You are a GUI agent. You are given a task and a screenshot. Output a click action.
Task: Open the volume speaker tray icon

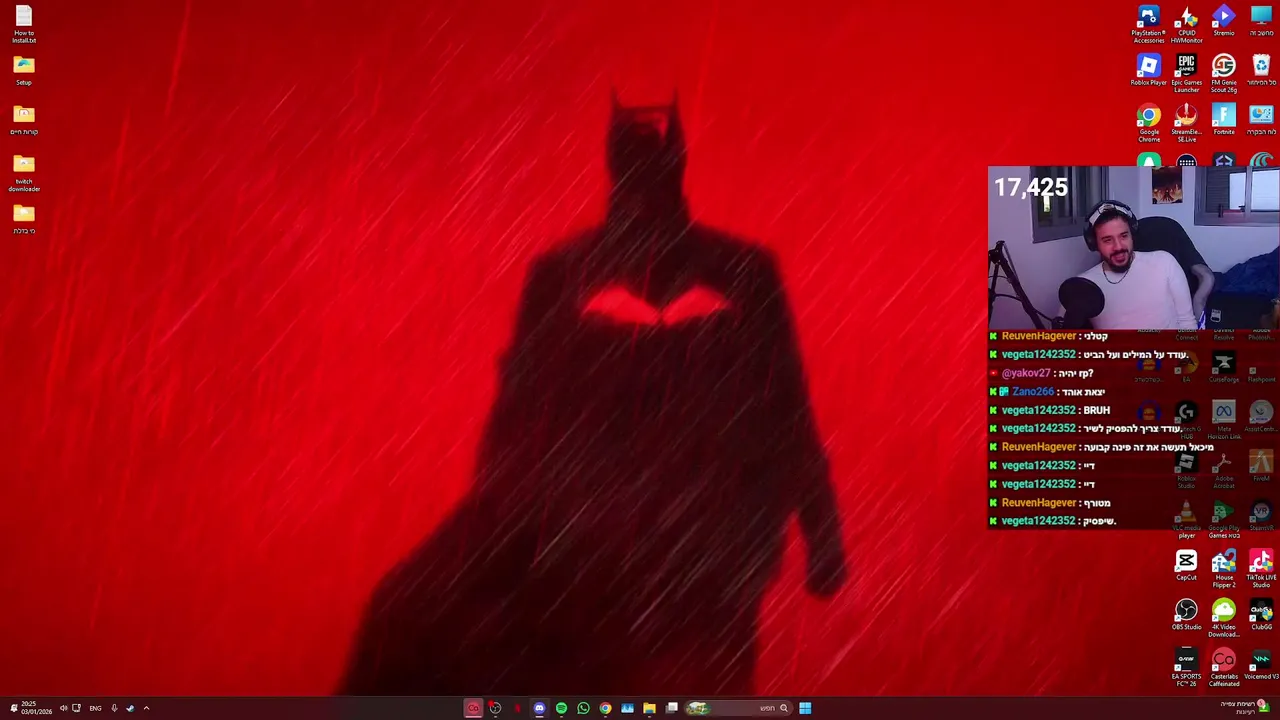point(63,708)
